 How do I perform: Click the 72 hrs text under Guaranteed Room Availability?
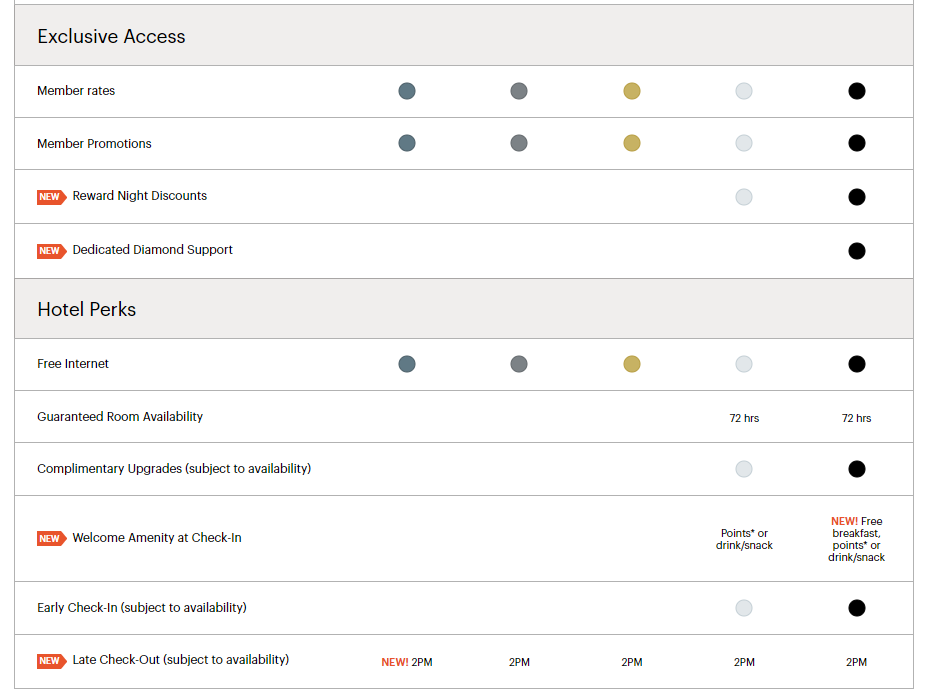(x=744, y=417)
